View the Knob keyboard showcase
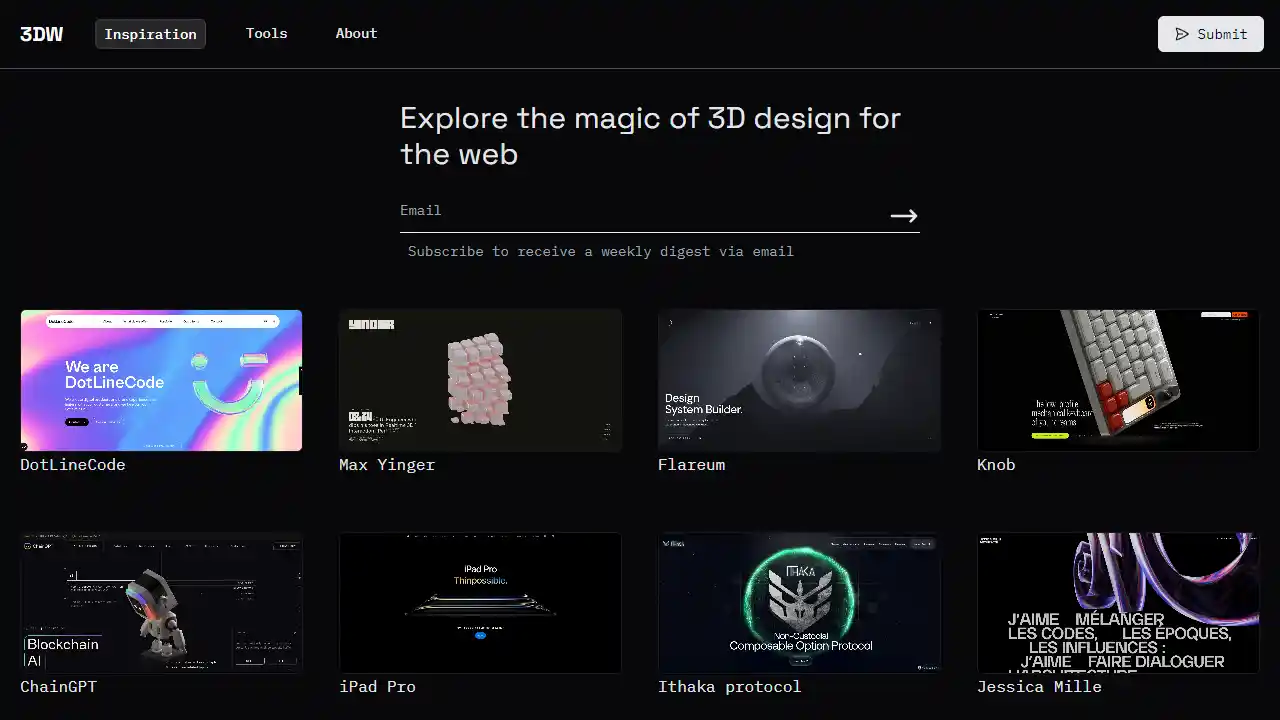This screenshot has height=720, width=1280. click(x=1118, y=380)
